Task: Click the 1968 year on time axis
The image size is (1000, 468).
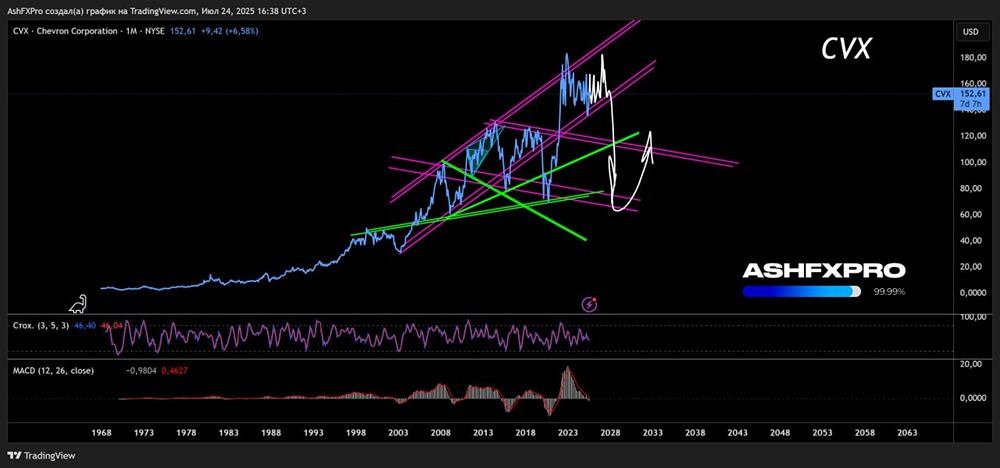Action: [x=102, y=432]
